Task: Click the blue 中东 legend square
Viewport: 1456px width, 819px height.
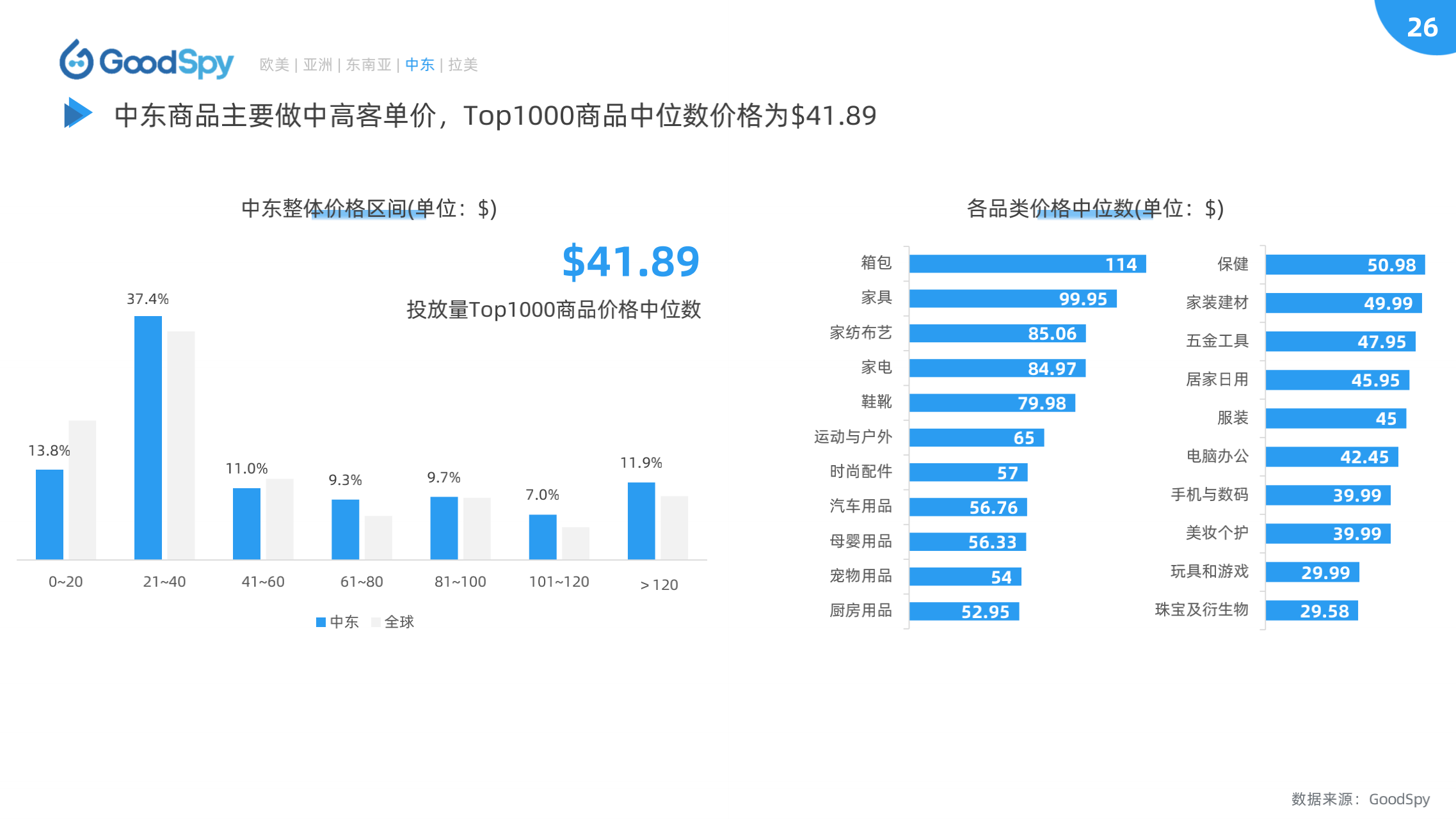Action: pos(321,622)
